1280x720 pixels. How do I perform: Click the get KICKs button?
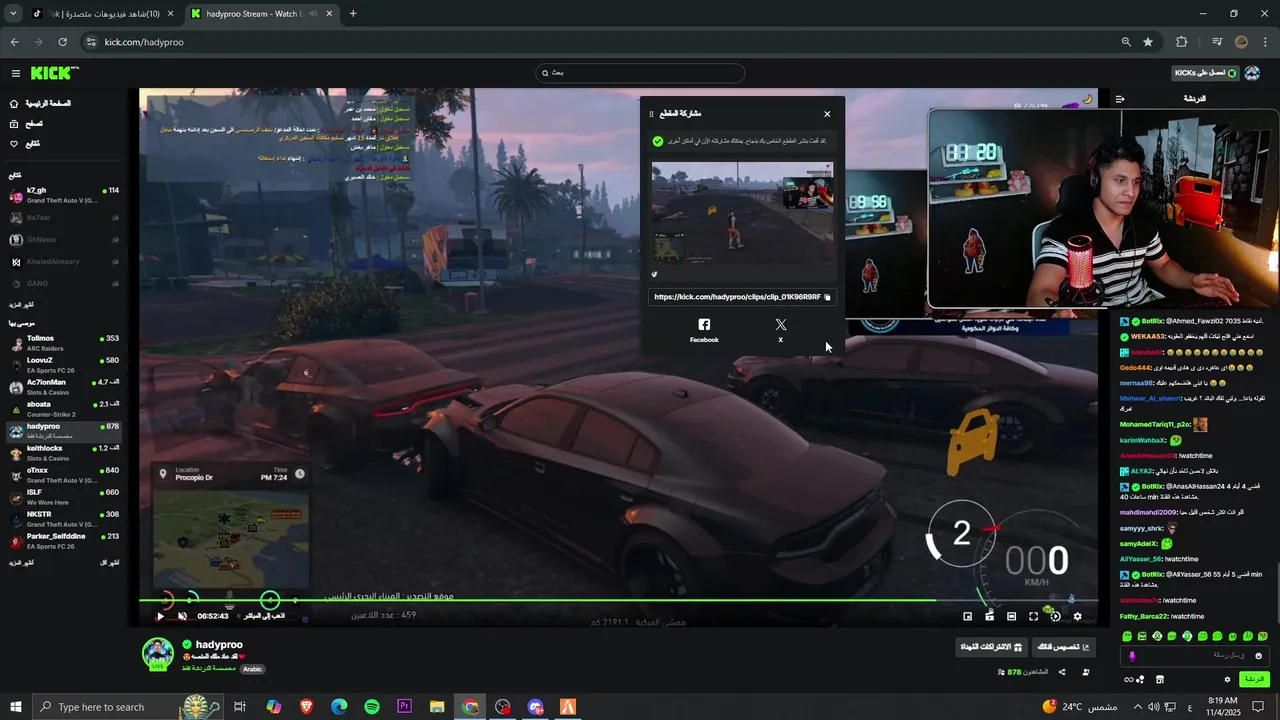(1205, 73)
